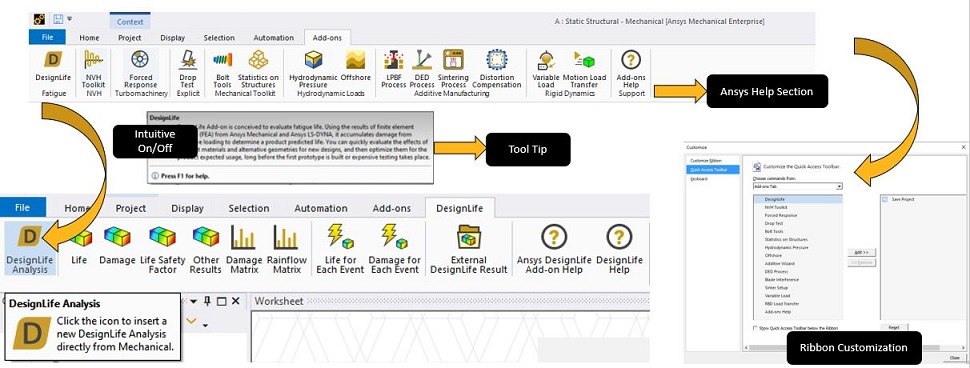The width and height of the screenshot is (970, 368).
Task: Insert Other Results from the DesignLife ribbon
Action: pos(205,249)
